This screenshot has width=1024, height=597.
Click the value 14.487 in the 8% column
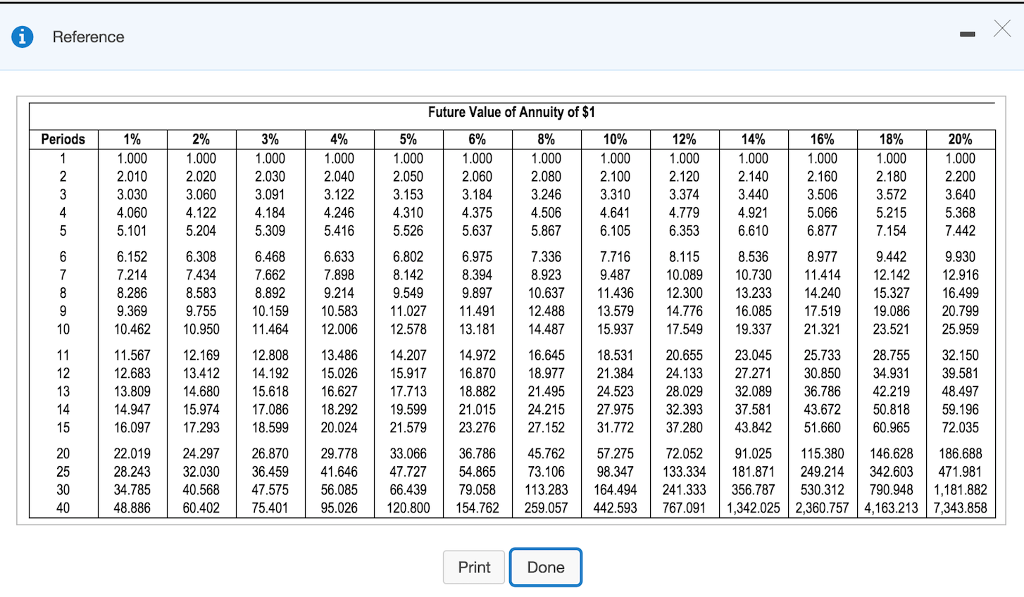coord(546,329)
